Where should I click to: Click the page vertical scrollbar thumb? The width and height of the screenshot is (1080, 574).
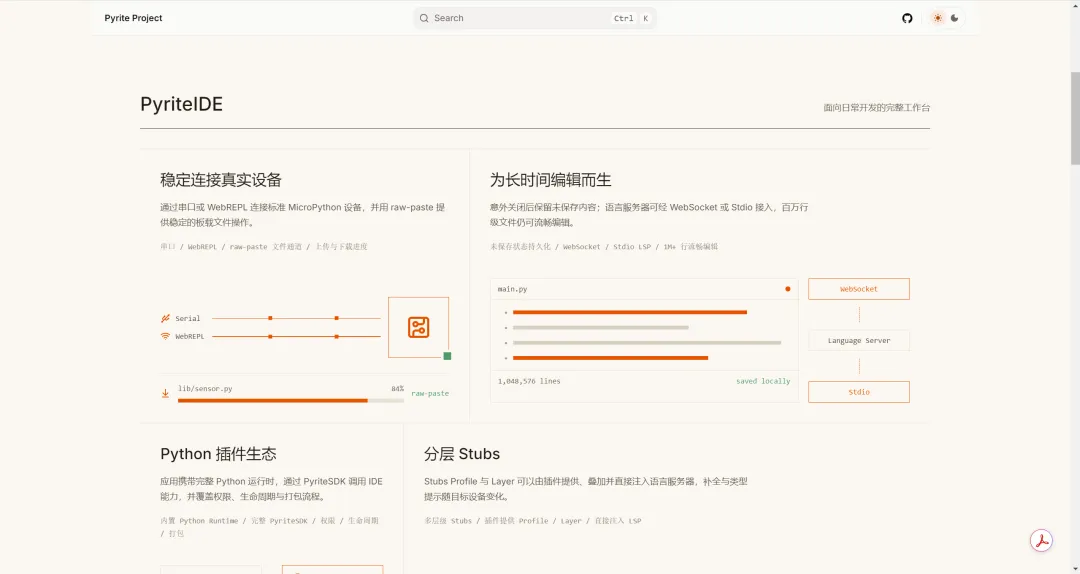[1075, 119]
